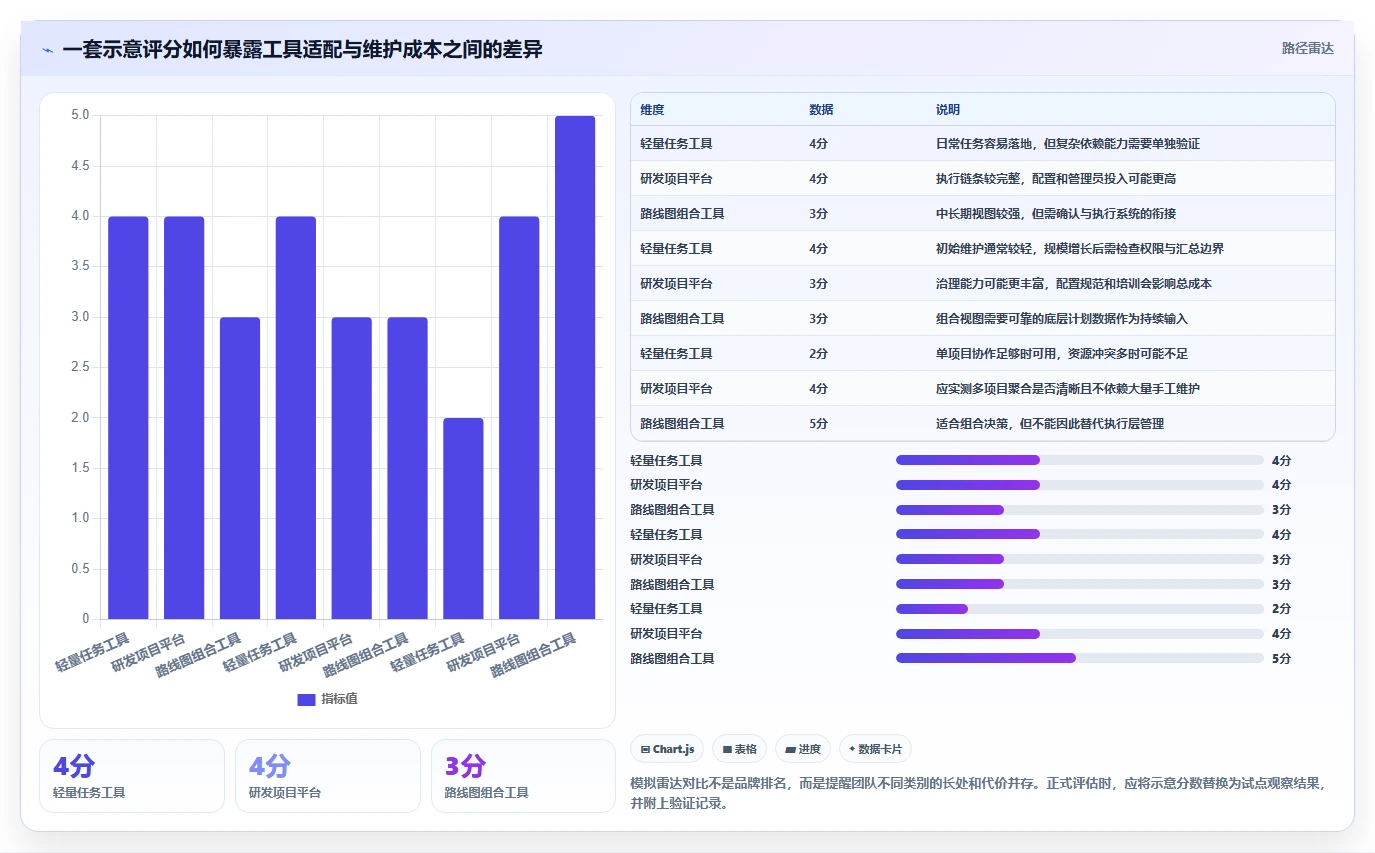
Task: Select the Chart.js chip
Action: (667, 749)
